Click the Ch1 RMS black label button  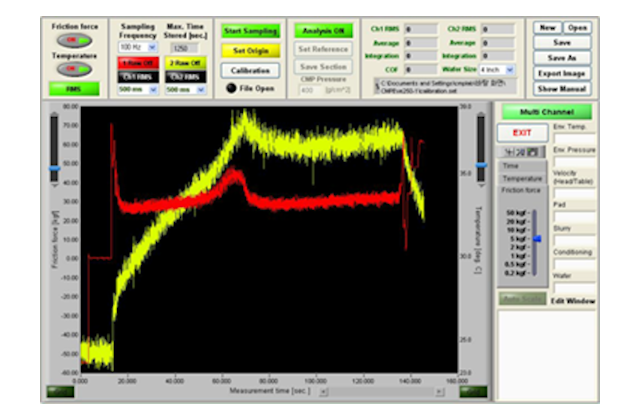coord(136,76)
